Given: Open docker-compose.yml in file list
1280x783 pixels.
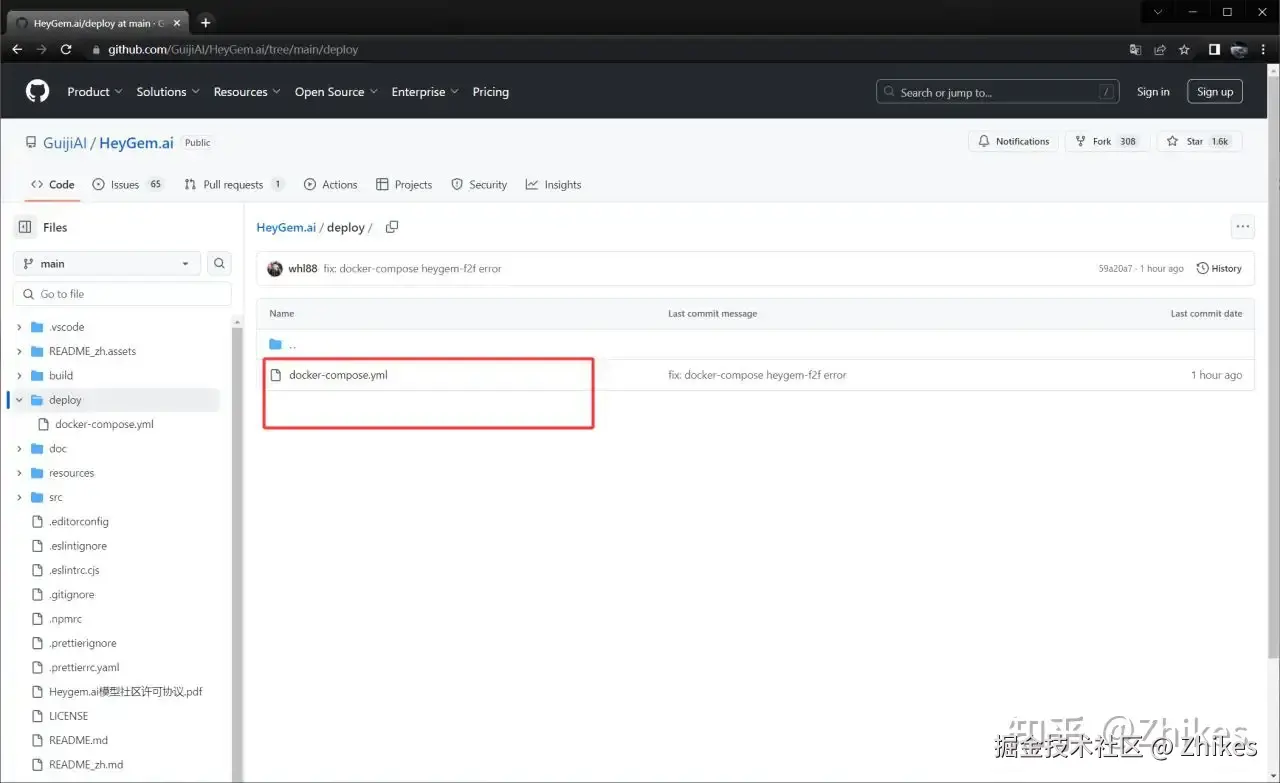Looking at the screenshot, I should (338, 375).
